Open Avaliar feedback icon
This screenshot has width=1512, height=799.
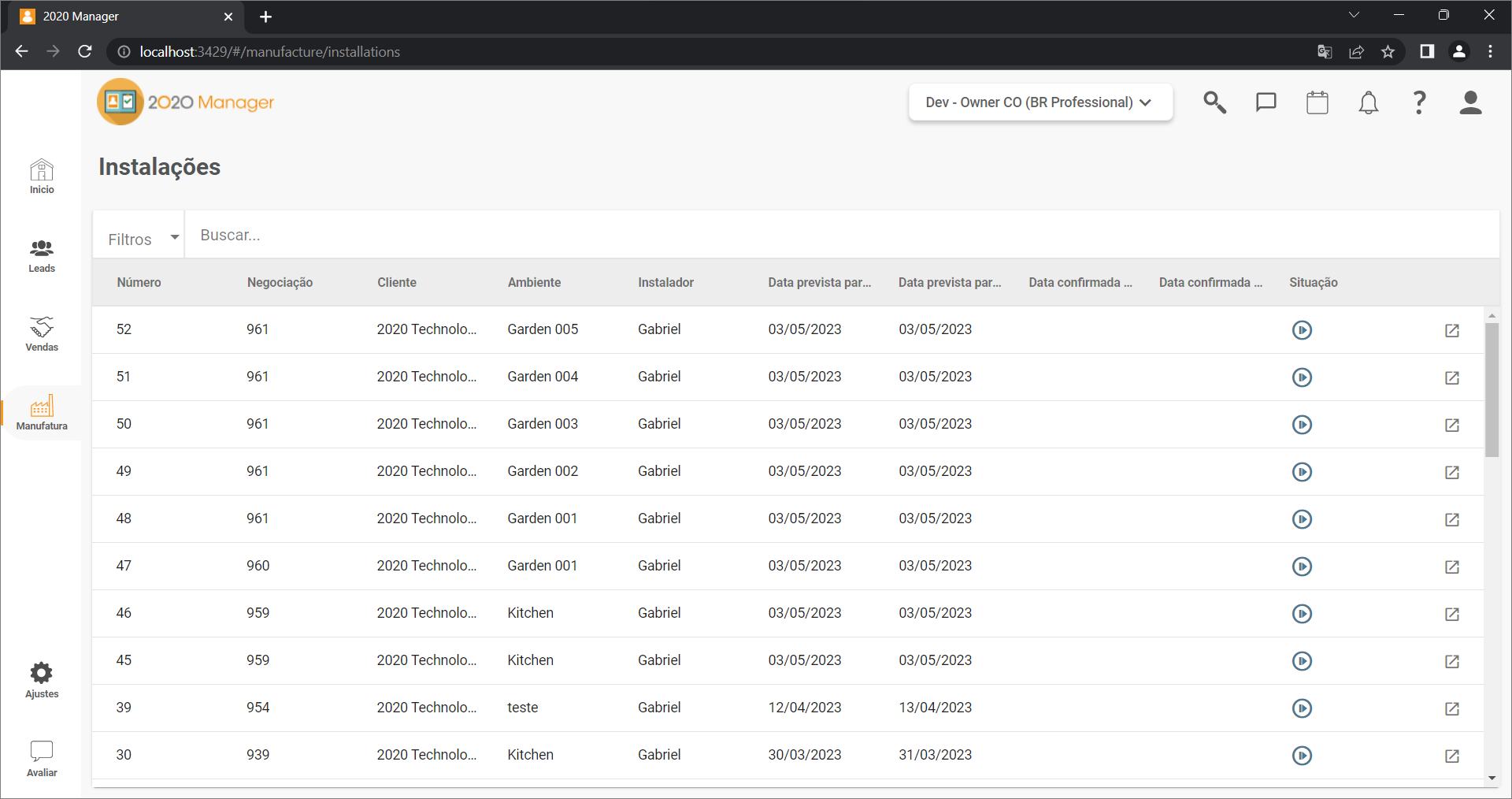click(42, 759)
